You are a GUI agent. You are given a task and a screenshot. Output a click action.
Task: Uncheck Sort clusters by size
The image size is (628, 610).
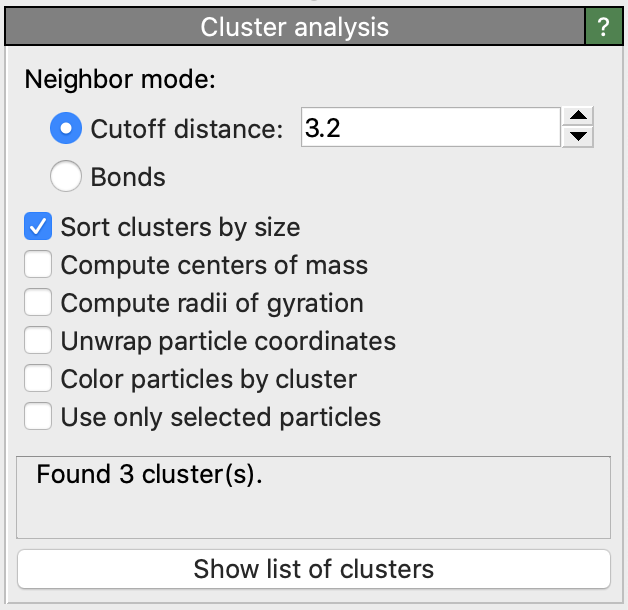coord(38,227)
